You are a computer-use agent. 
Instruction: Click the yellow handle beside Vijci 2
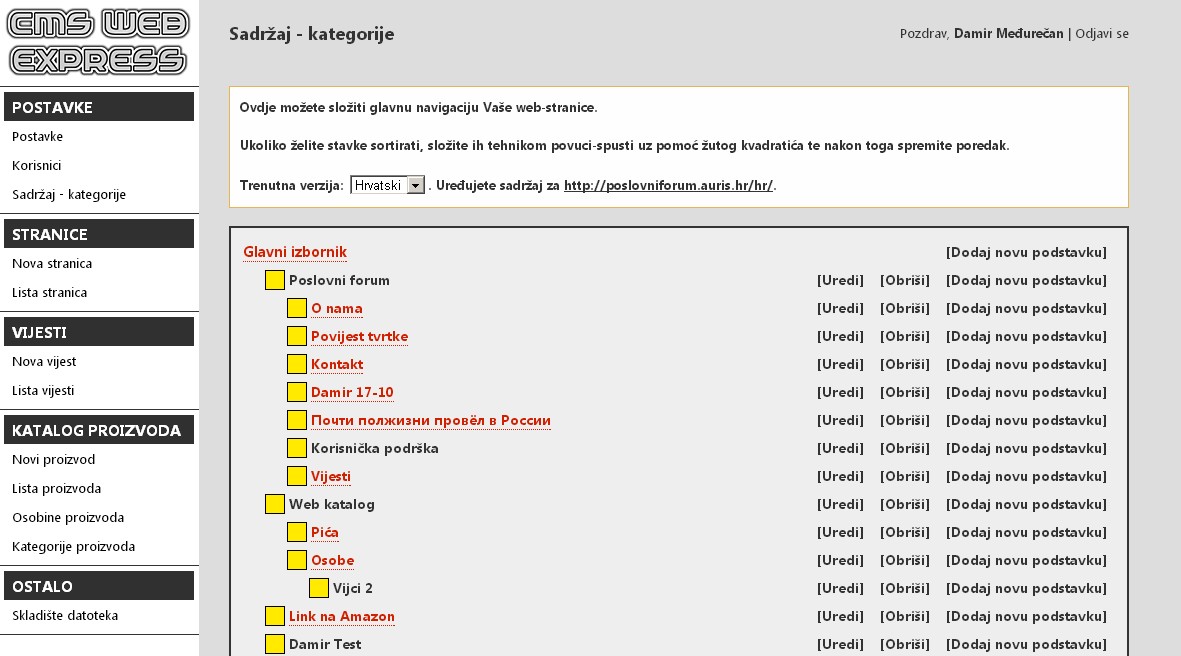[x=318, y=588]
